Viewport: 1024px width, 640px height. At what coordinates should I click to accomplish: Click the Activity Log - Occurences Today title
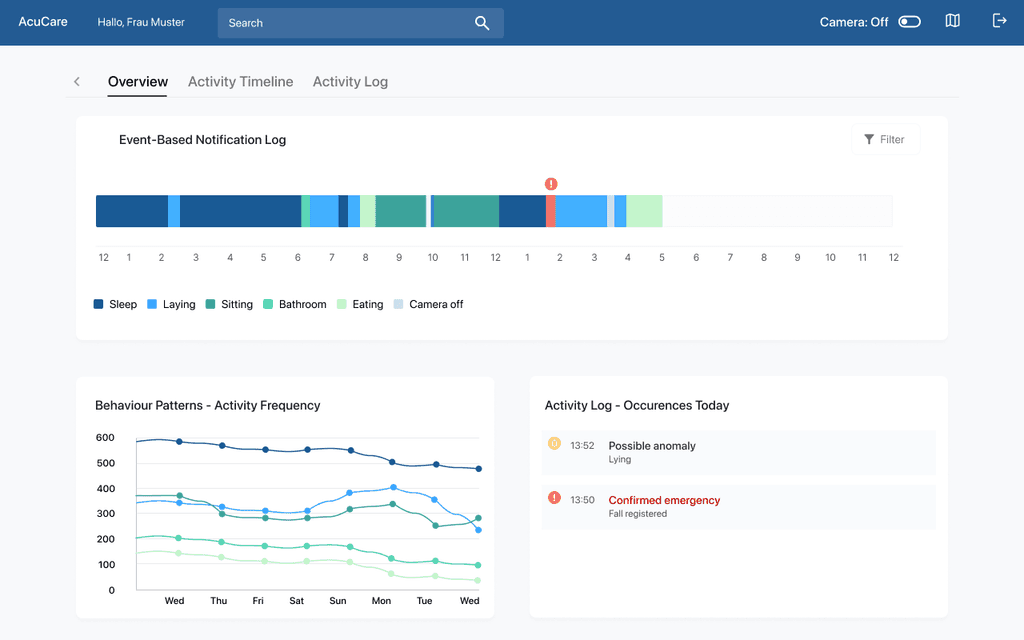(637, 406)
